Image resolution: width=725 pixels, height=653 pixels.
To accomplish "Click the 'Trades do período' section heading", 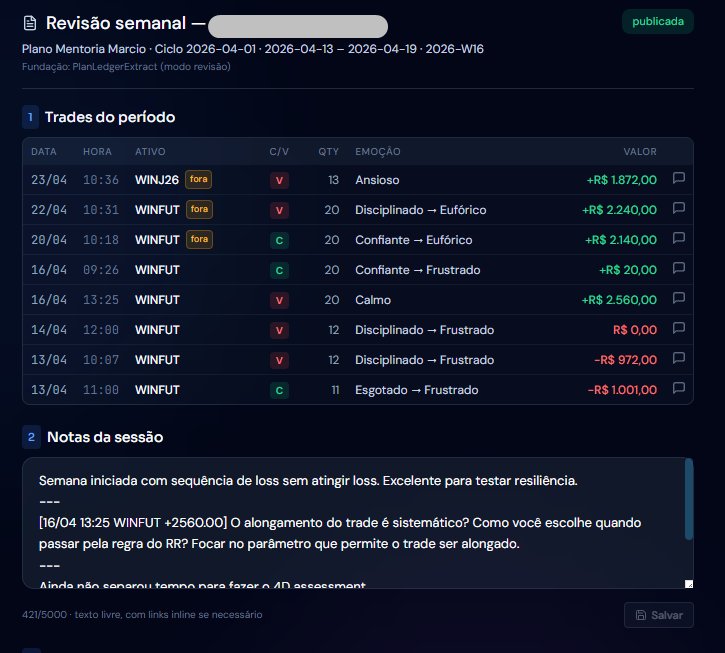I will point(110,117).
